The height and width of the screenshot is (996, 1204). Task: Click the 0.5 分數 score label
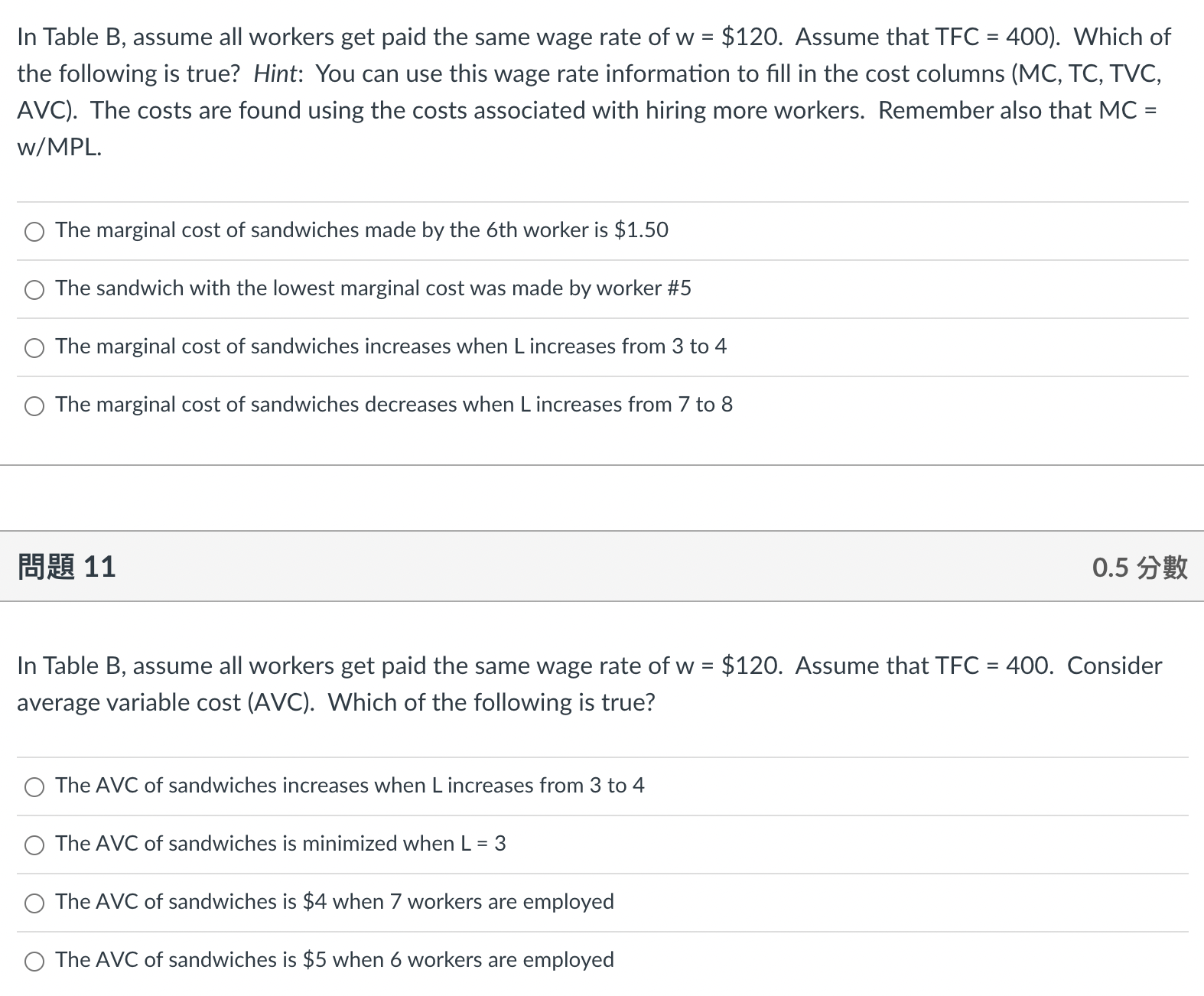pos(1139,567)
